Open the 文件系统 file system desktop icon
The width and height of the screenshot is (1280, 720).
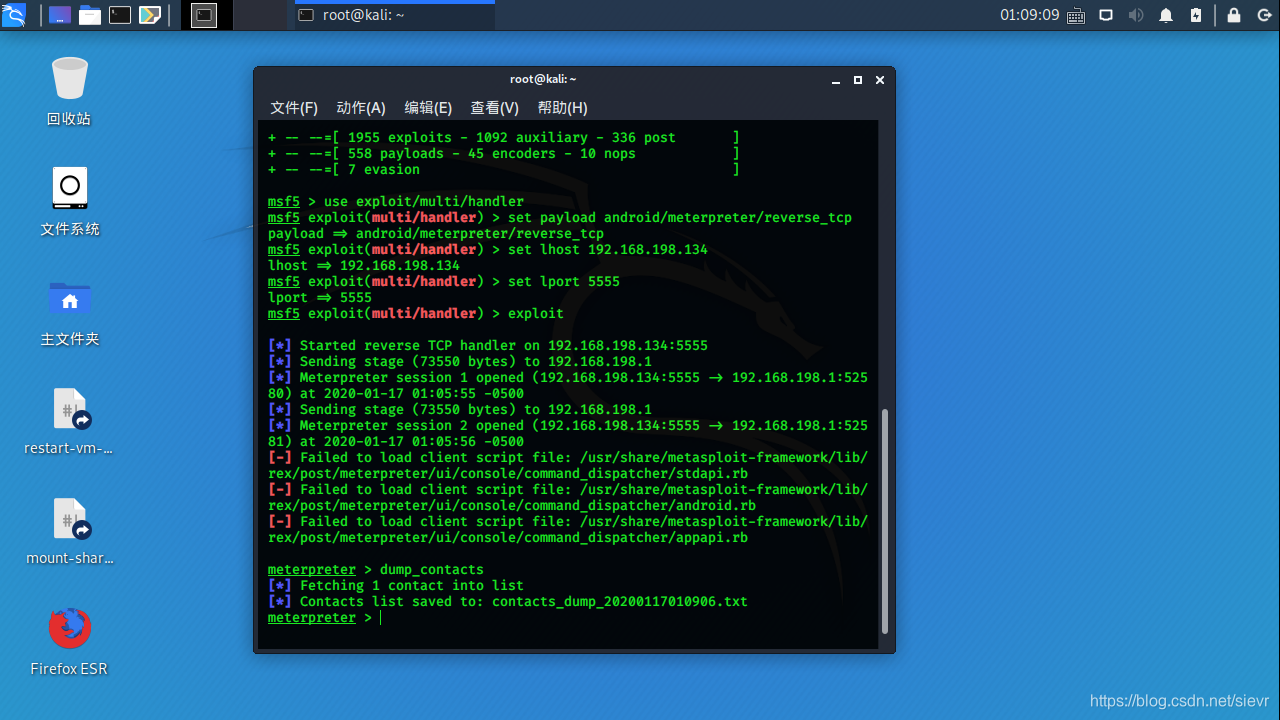(69, 201)
